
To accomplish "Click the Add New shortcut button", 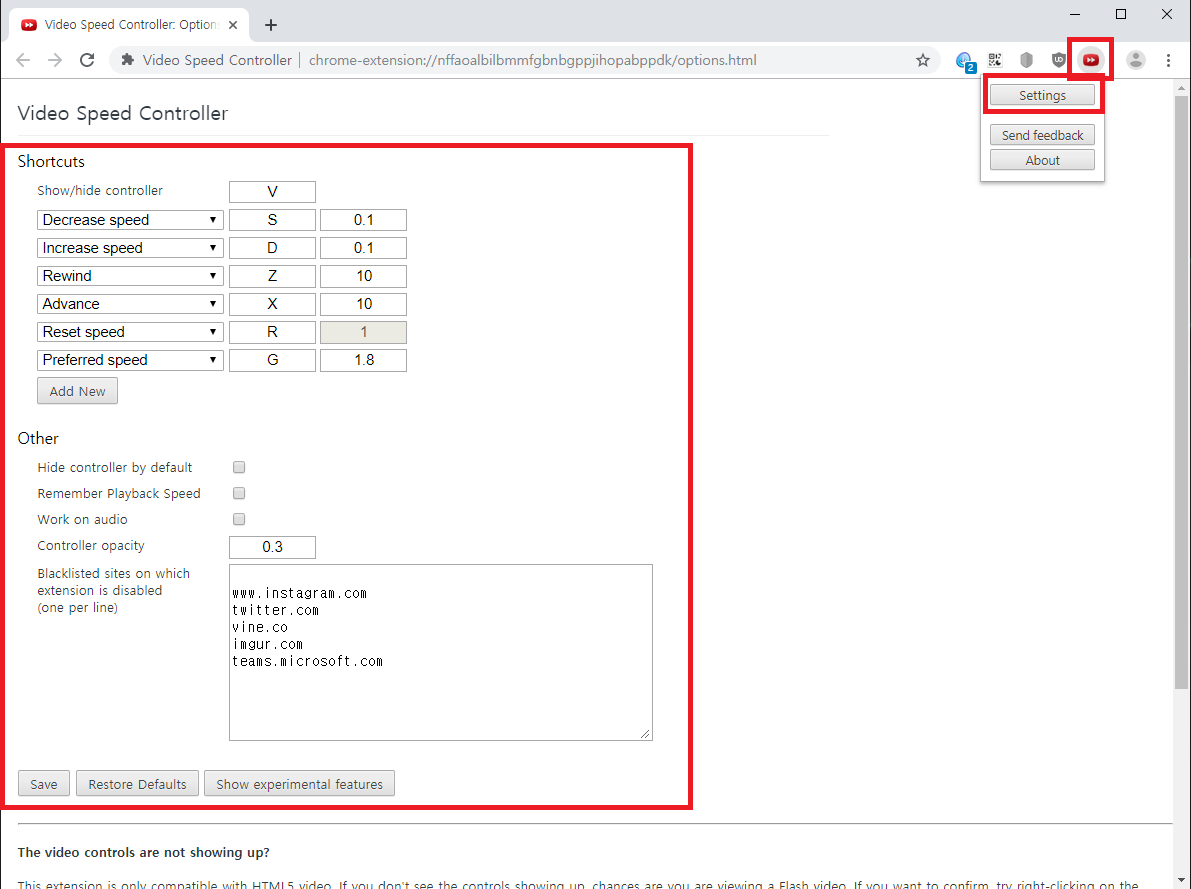I will [77, 391].
